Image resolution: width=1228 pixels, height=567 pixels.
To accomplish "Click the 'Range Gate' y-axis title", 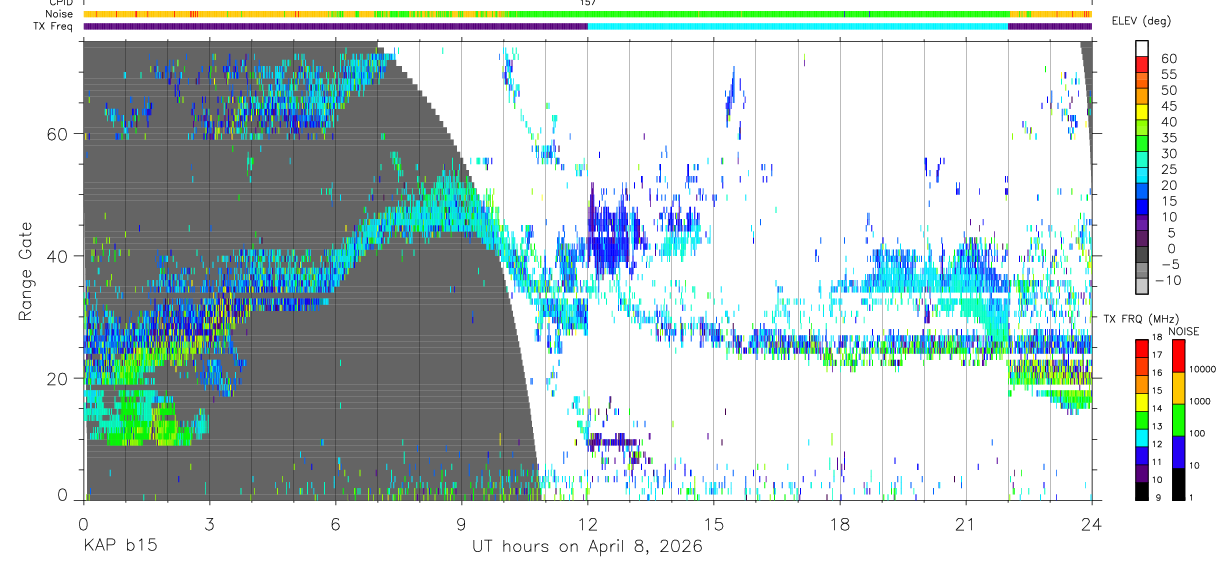I will point(26,272).
